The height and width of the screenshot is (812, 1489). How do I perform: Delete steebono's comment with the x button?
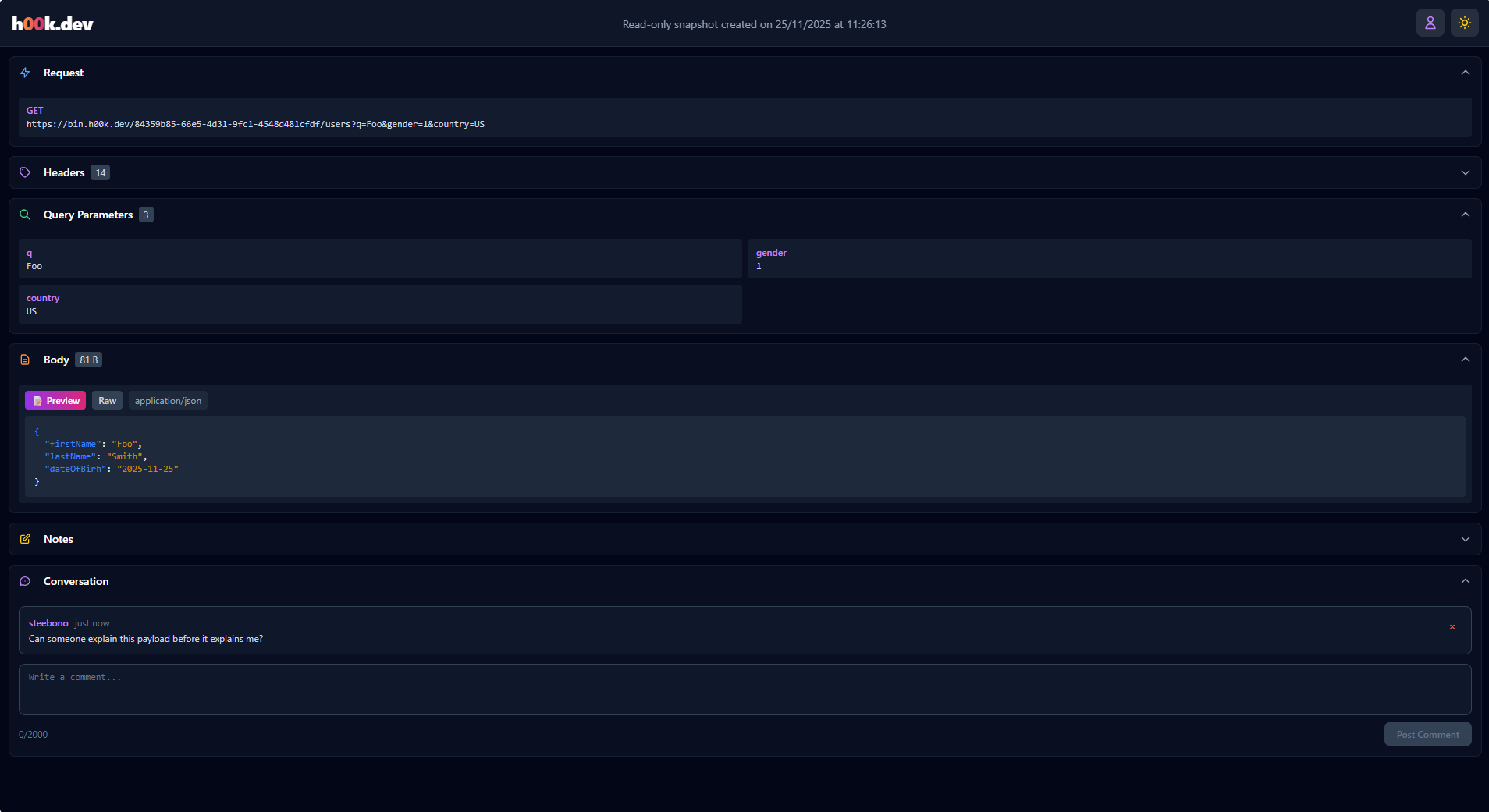pos(1452,626)
